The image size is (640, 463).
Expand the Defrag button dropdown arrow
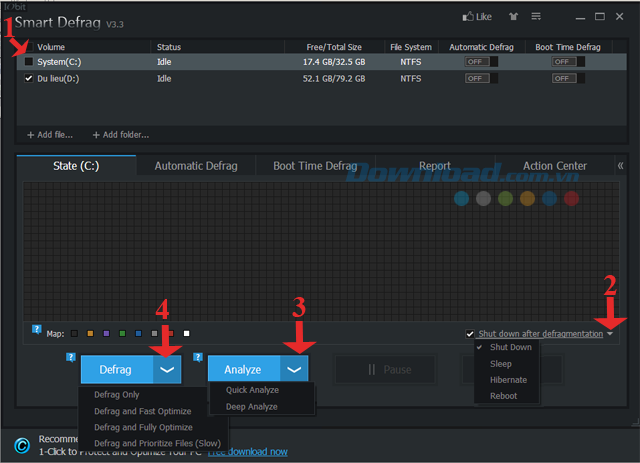pos(167,369)
